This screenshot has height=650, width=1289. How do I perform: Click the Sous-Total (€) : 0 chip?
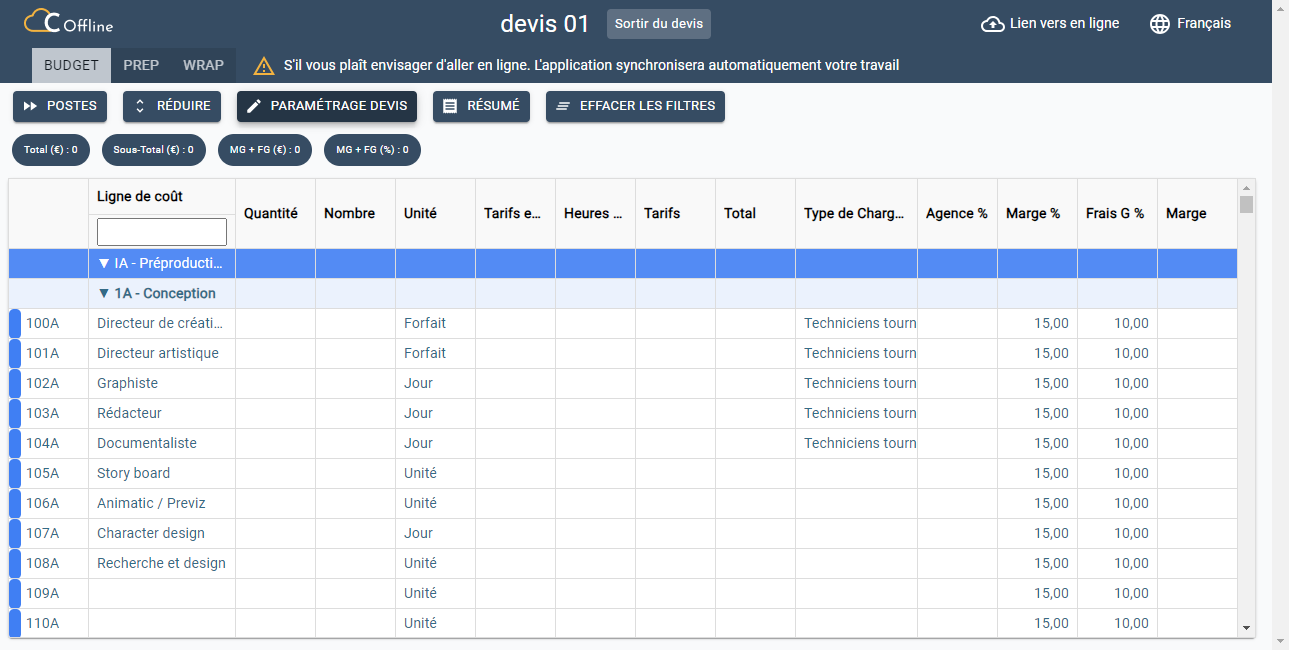pyautogui.click(x=154, y=150)
